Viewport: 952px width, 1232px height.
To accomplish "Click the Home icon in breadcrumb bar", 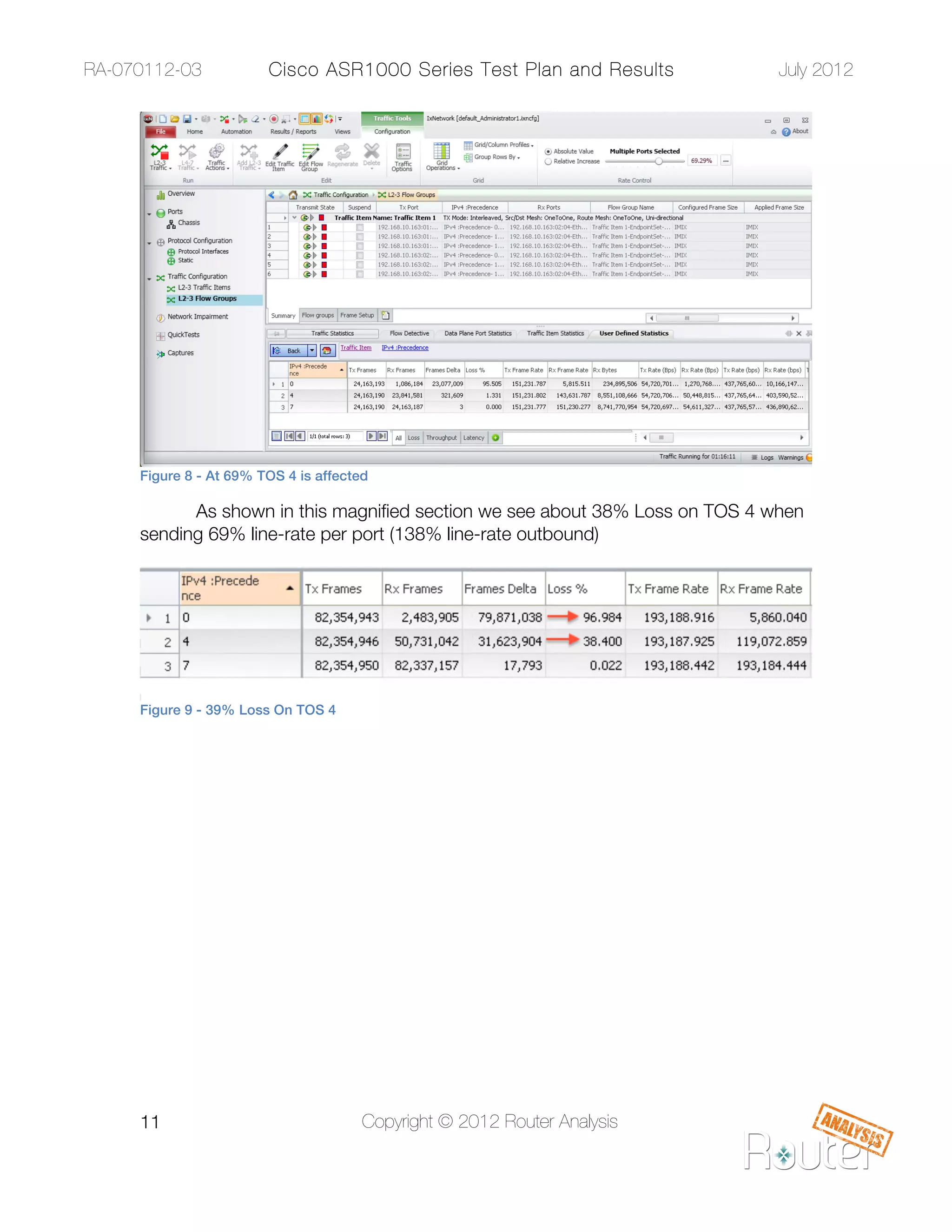I will 293,195.
